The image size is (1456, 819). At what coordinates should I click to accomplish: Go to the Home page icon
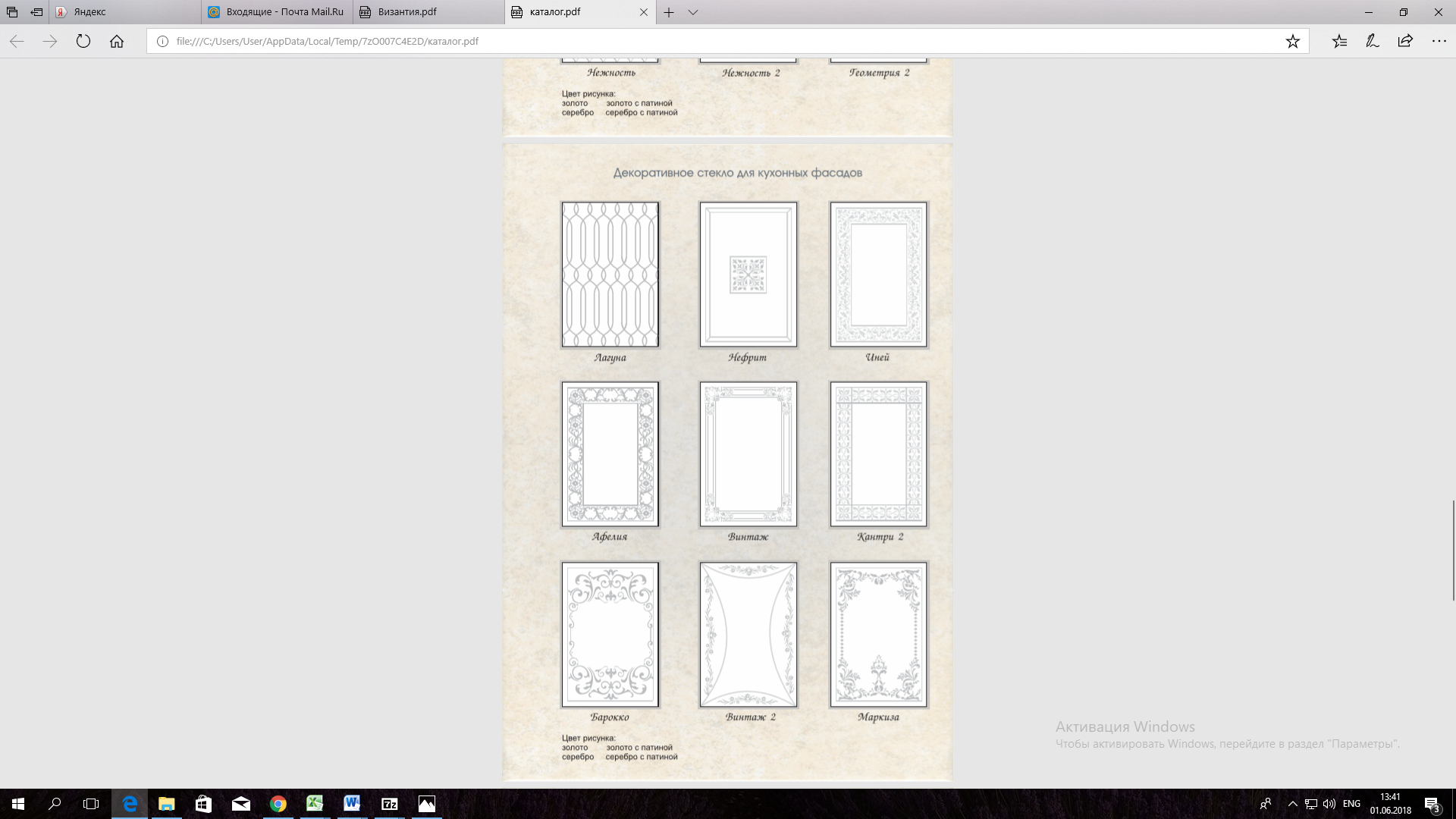tap(117, 42)
